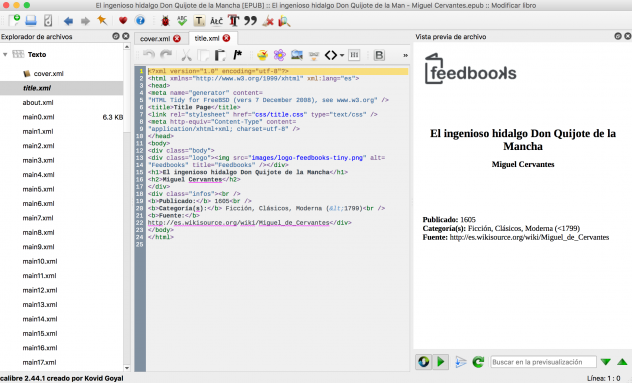Float the Vista previa de archivo panel
Viewport: 632px width, 383px height.
tap(618, 36)
